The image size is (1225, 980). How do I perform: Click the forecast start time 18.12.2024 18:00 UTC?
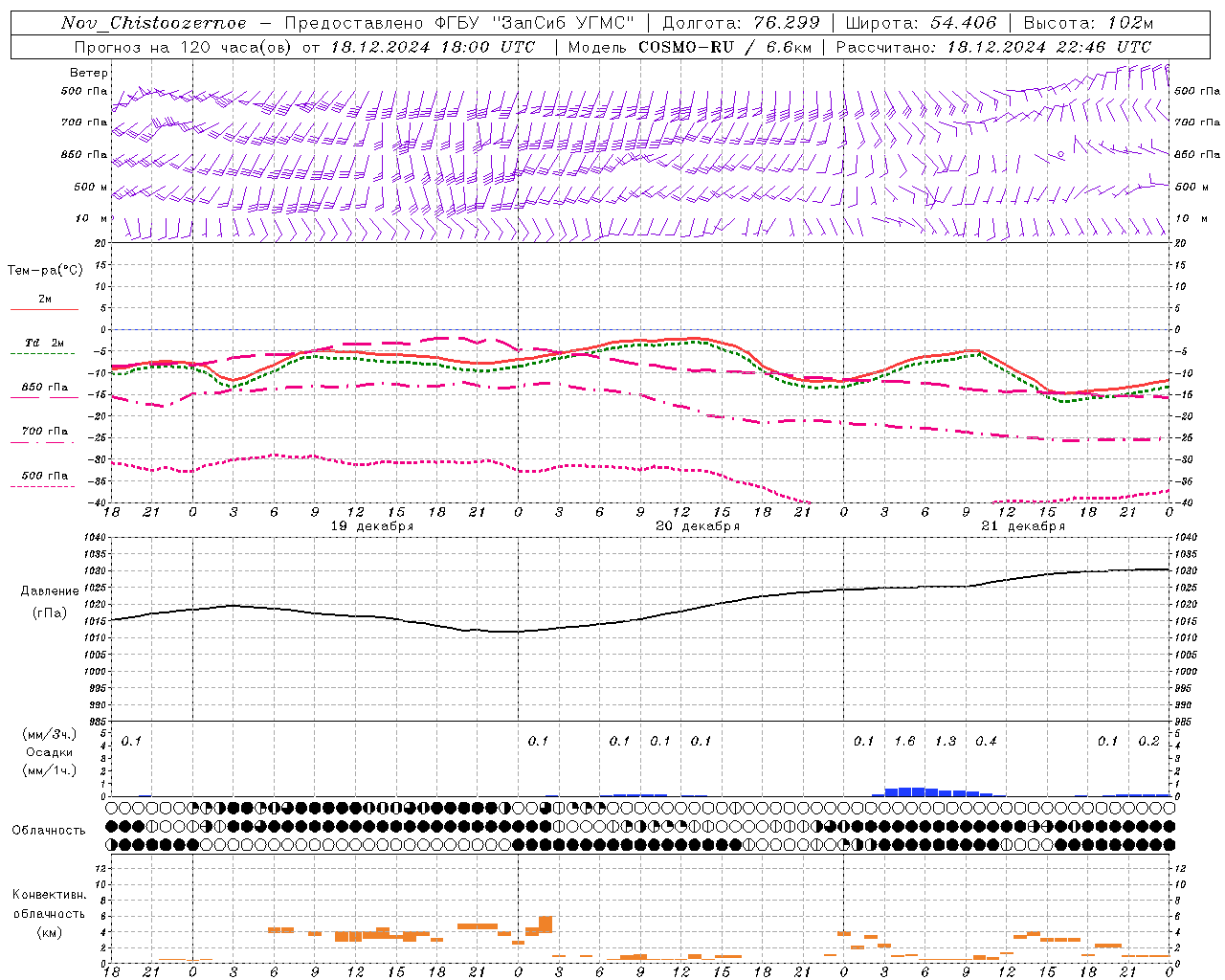click(434, 47)
